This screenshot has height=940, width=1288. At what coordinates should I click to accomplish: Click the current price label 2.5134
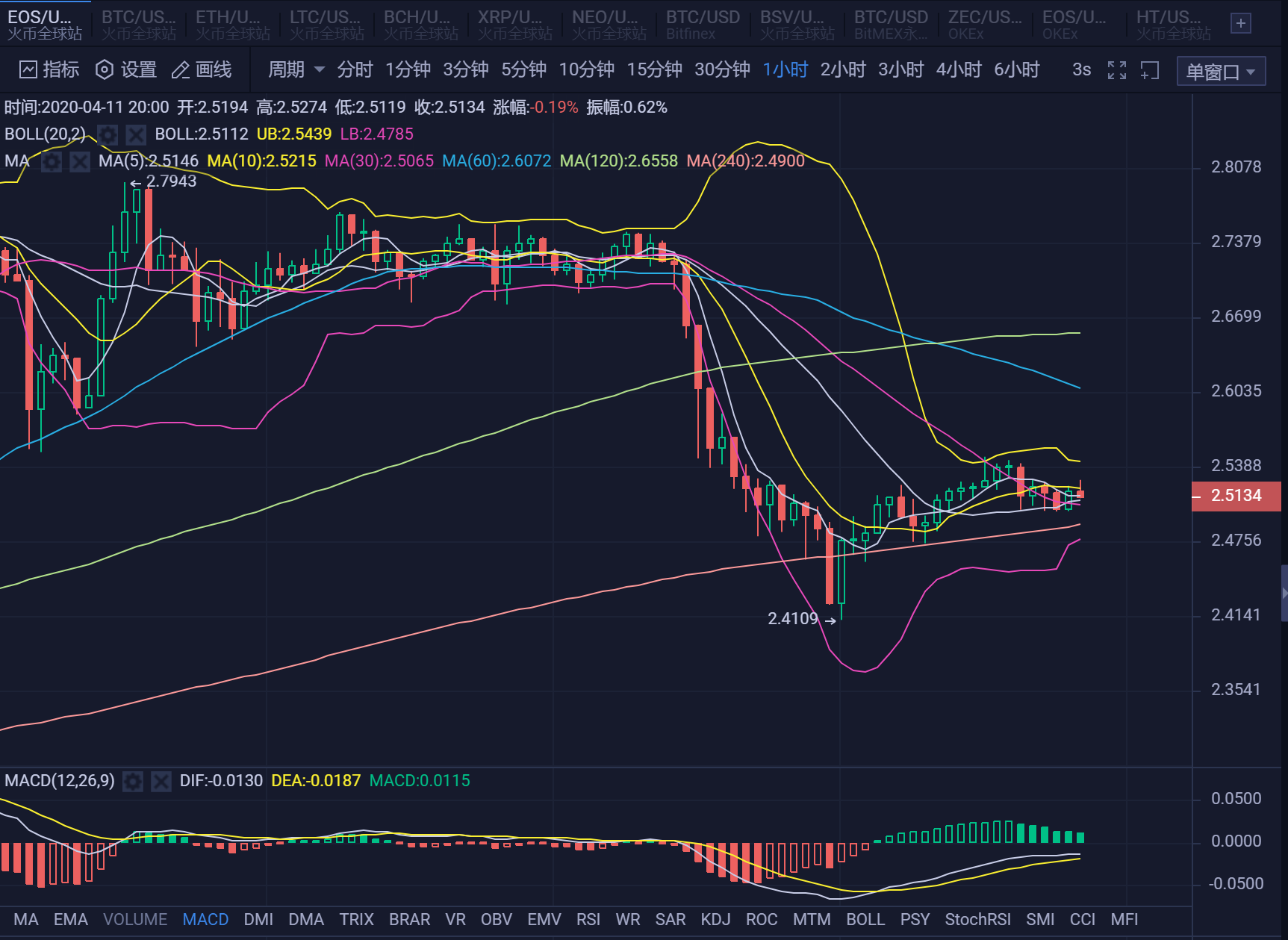click(1236, 496)
